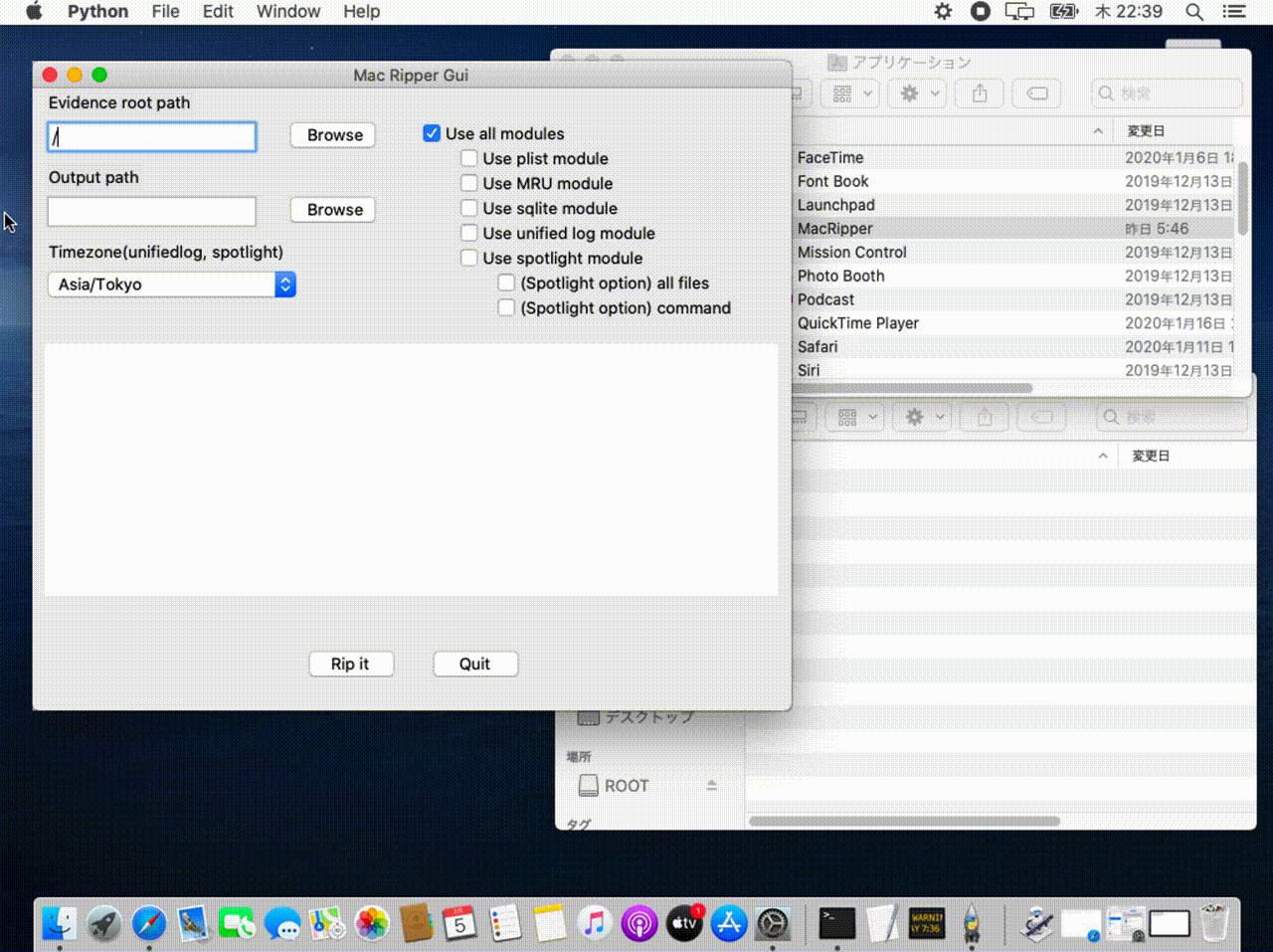Viewport: 1273px width, 952px height.
Task: Check Spotlight option all files
Action: (x=506, y=283)
